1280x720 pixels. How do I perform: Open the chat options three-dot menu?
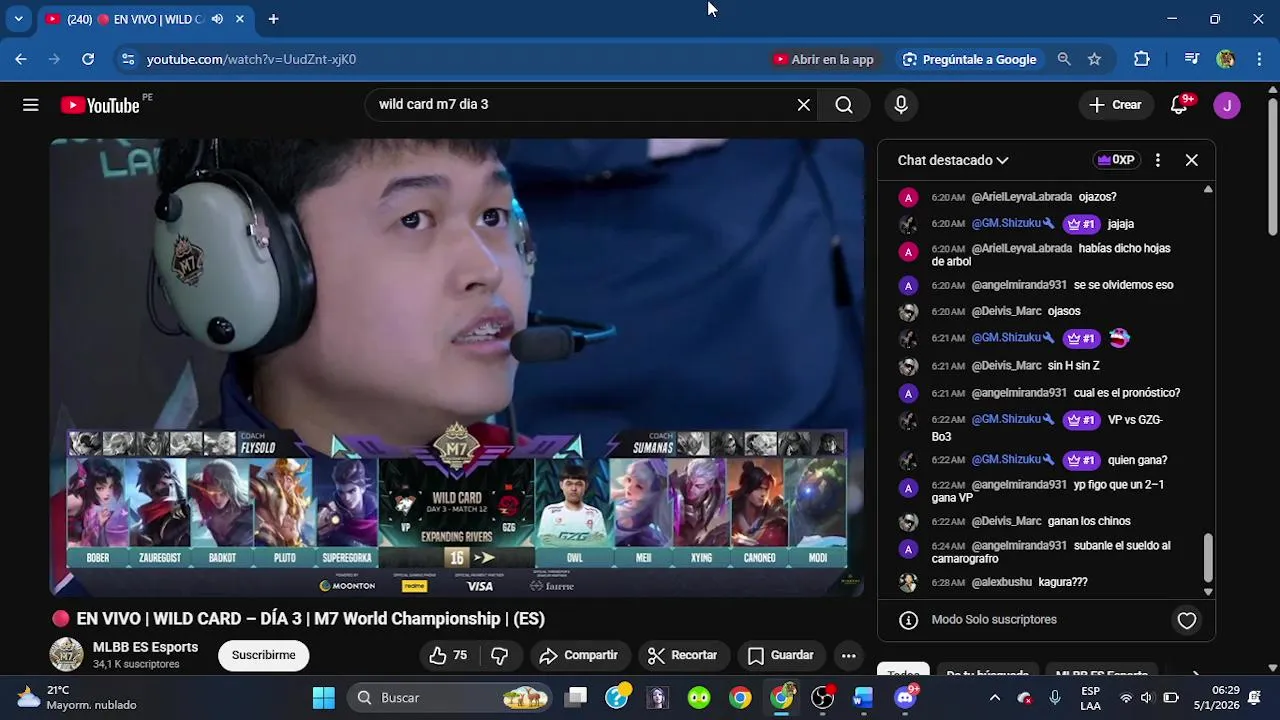pyautogui.click(x=1157, y=160)
